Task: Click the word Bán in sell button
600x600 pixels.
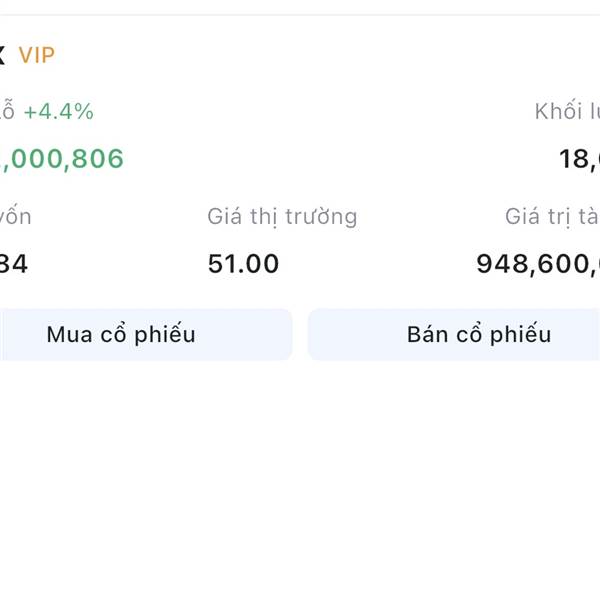Action: coord(427,334)
